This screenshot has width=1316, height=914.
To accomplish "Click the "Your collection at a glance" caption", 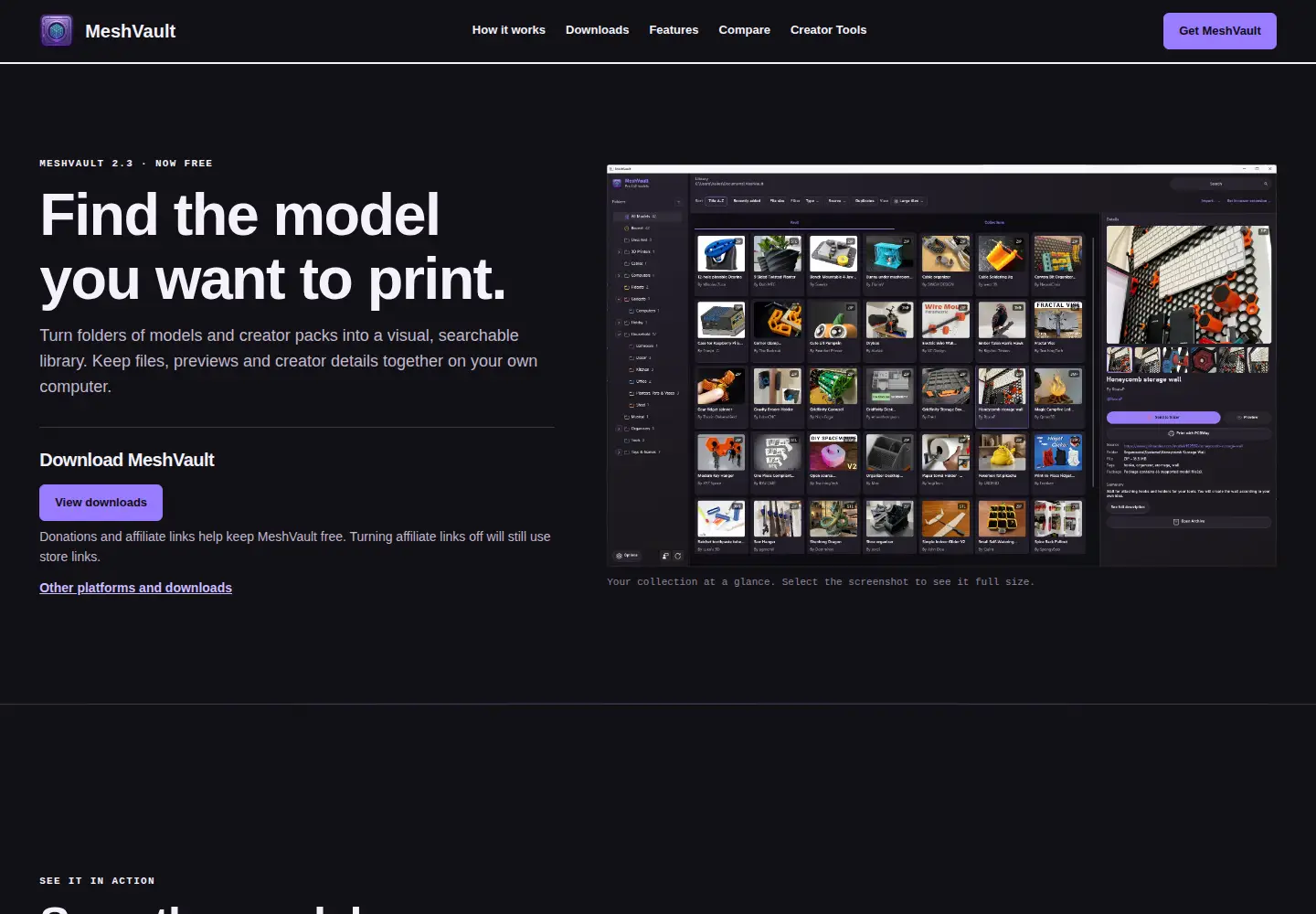I will (x=821, y=581).
